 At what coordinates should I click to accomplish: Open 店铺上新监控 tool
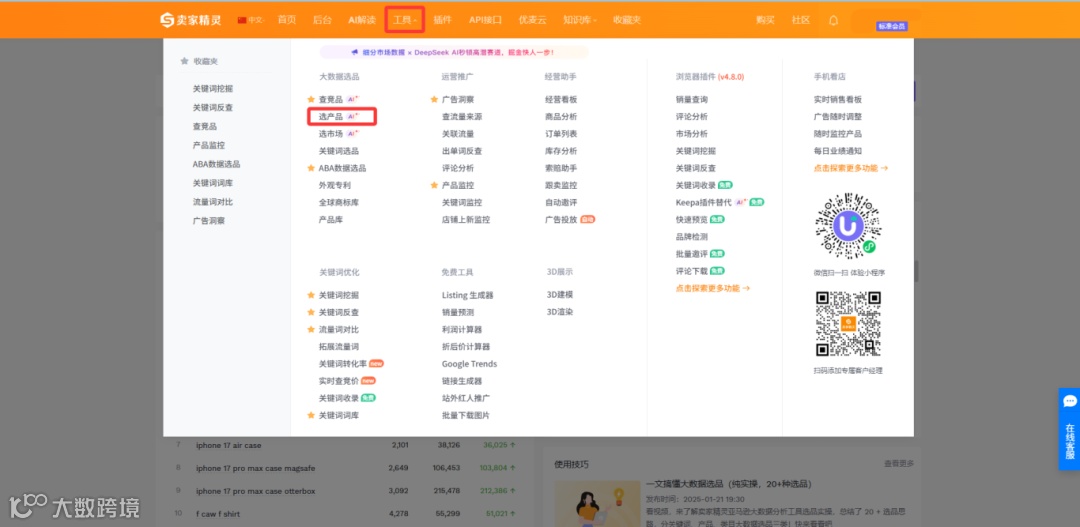tap(466, 220)
